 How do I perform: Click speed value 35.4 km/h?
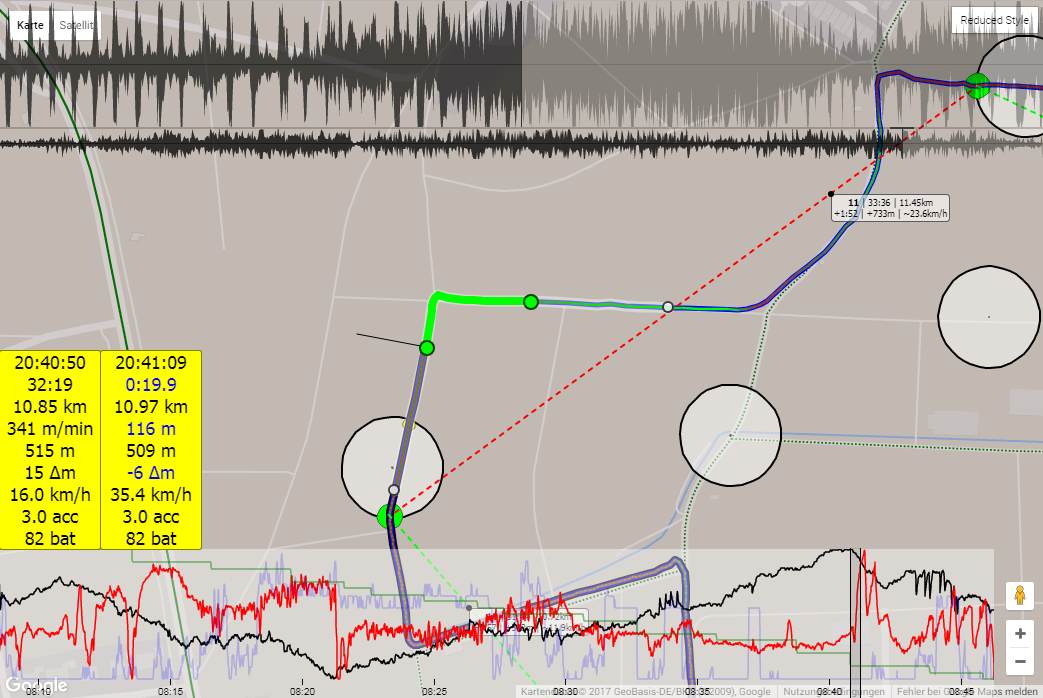(151, 494)
